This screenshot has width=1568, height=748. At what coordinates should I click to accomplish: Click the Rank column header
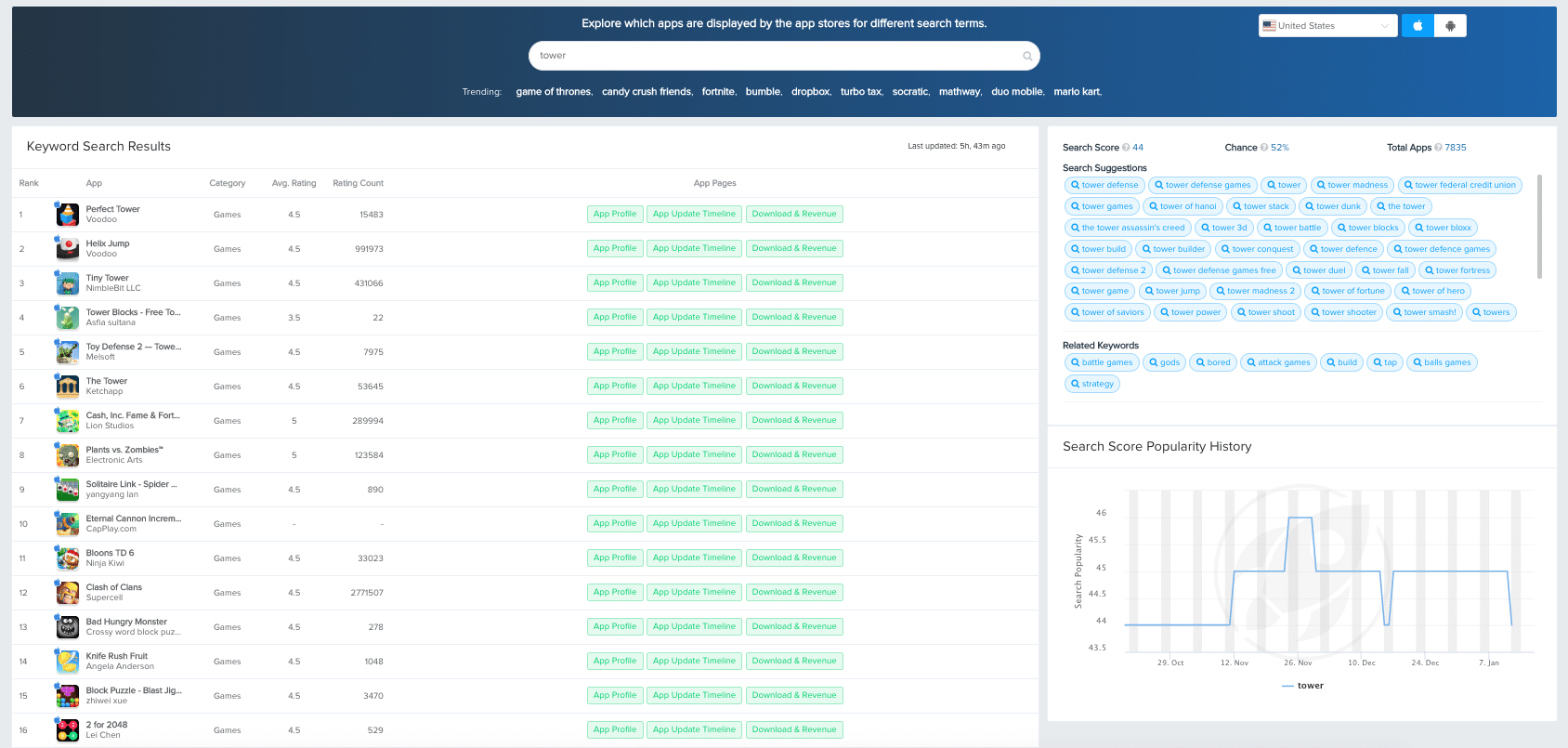pos(29,183)
